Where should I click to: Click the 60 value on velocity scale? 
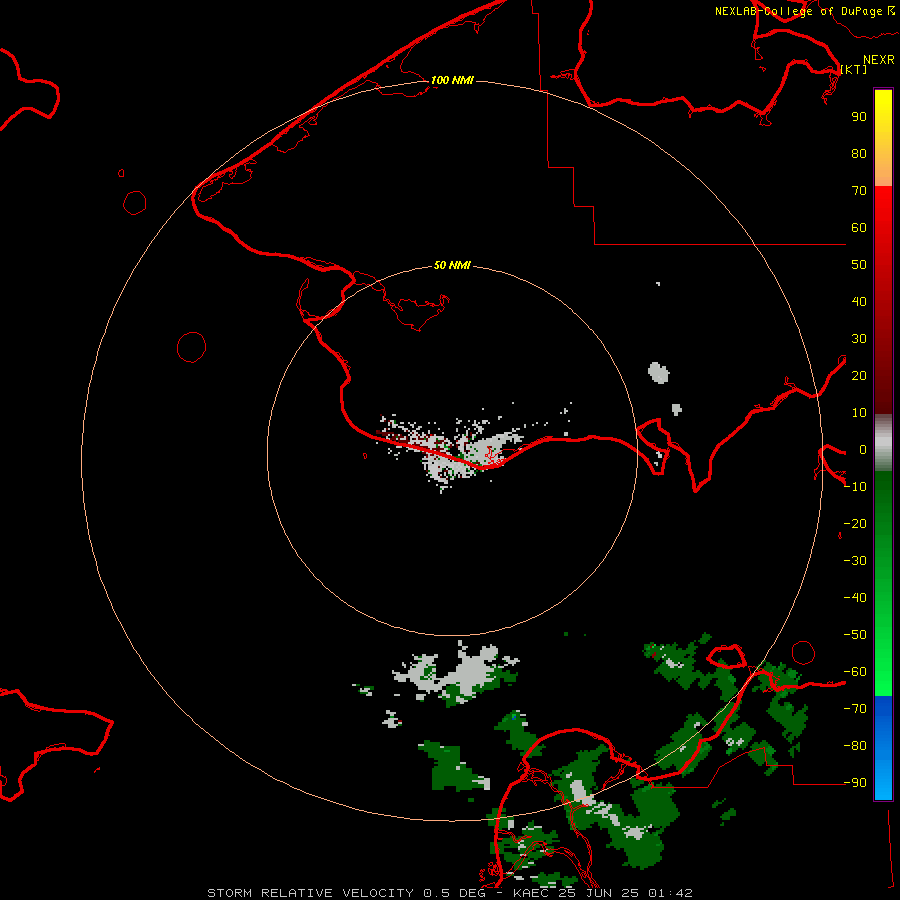859,228
